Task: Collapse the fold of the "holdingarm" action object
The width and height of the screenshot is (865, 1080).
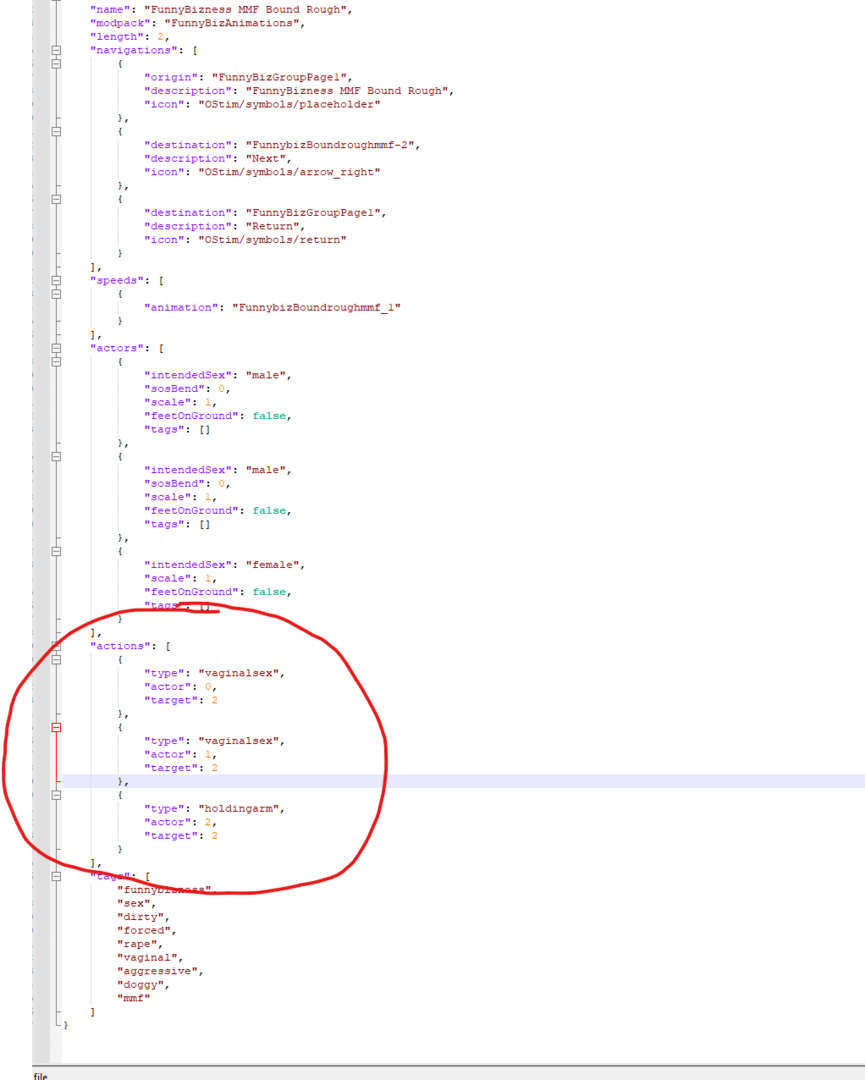Action: pyautogui.click(x=56, y=795)
